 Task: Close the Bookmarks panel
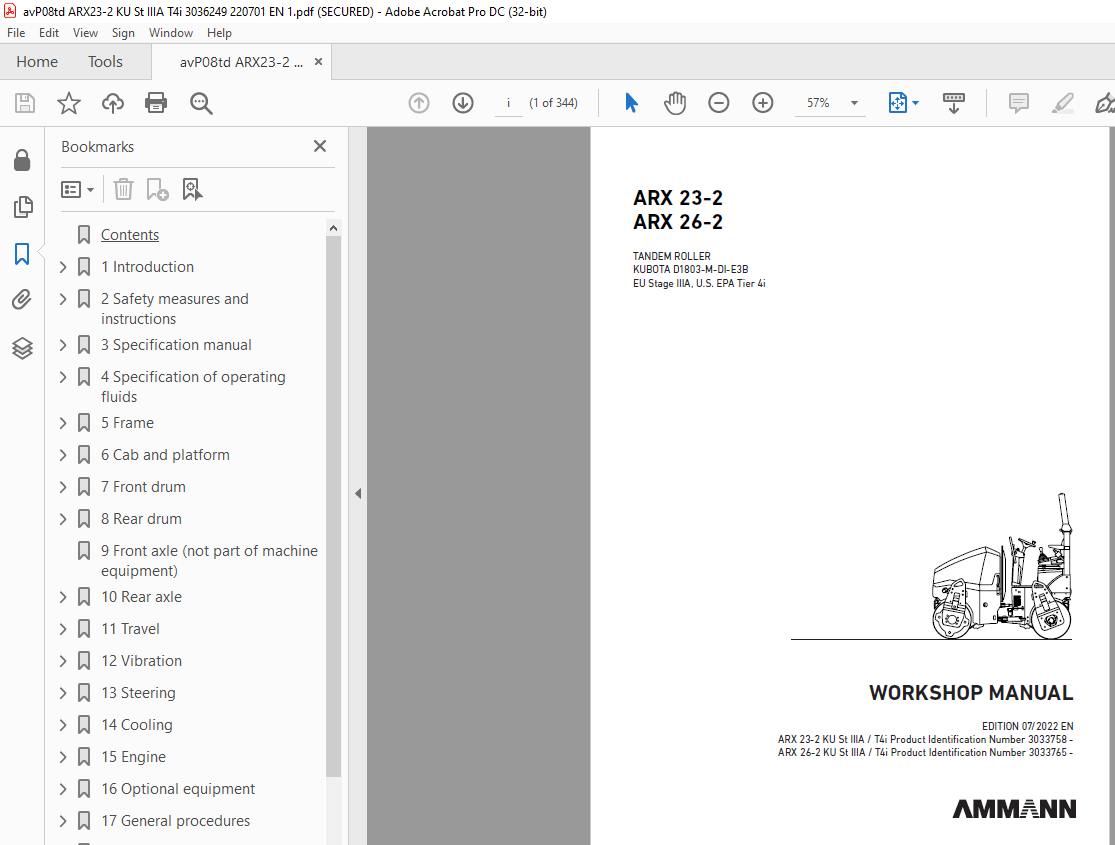coord(320,146)
